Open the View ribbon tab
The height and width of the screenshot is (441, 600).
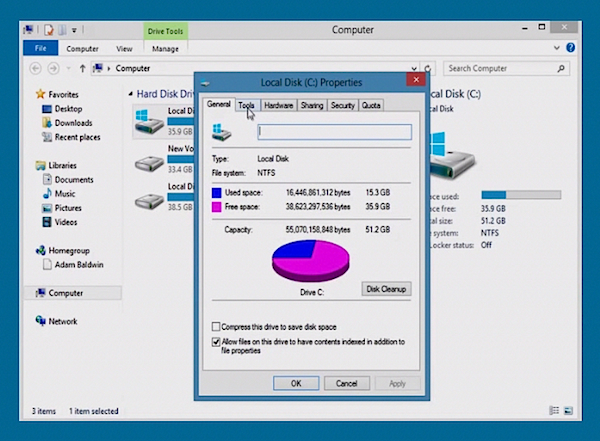[x=124, y=49]
